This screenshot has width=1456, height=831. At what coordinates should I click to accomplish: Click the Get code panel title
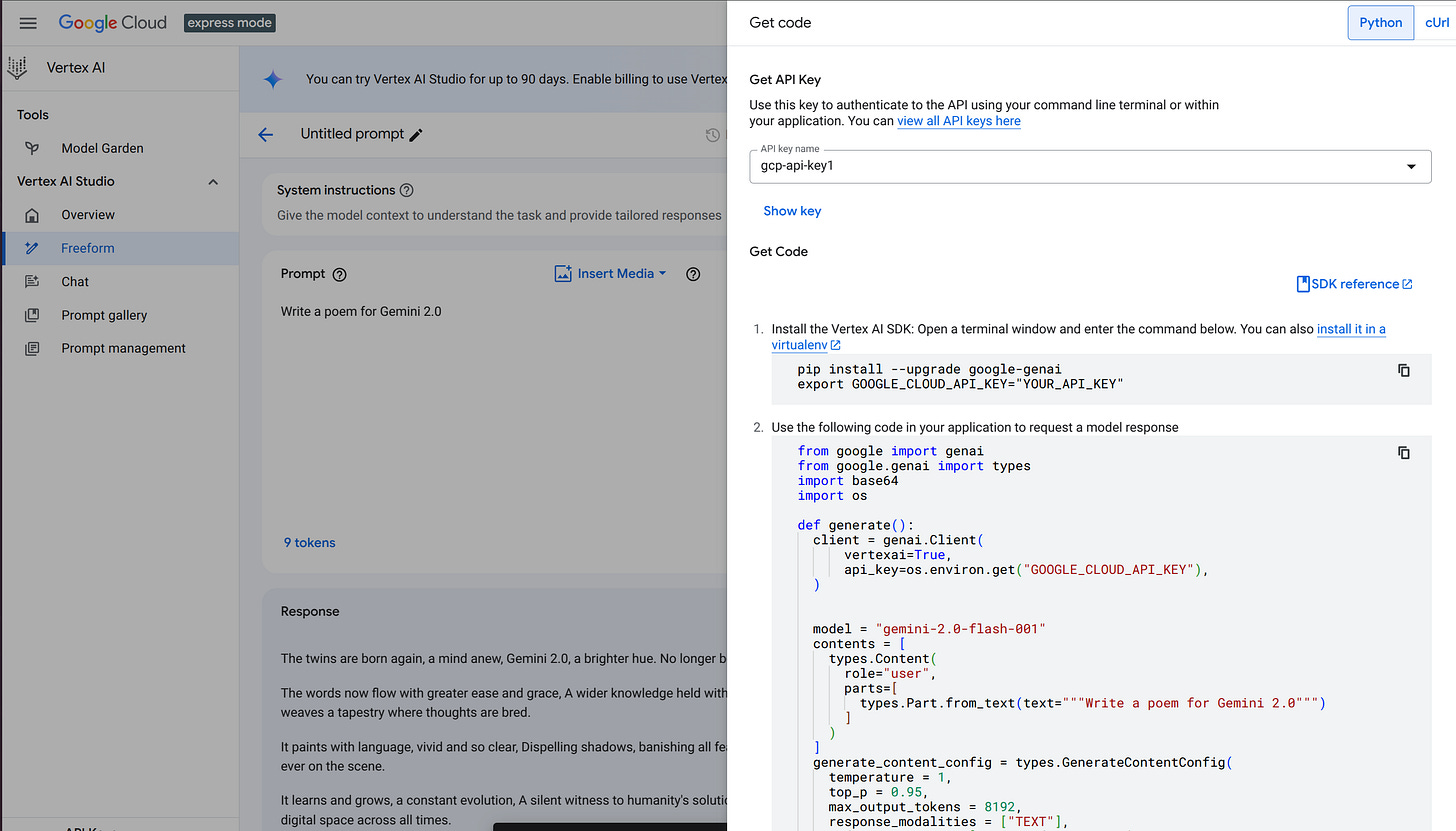pyautogui.click(x=780, y=22)
